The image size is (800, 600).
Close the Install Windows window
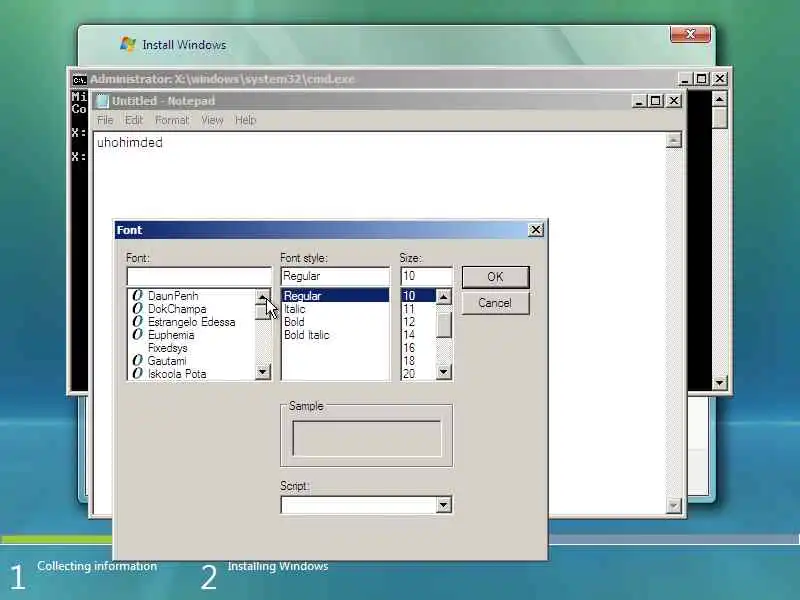pyautogui.click(x=690, y=35)
